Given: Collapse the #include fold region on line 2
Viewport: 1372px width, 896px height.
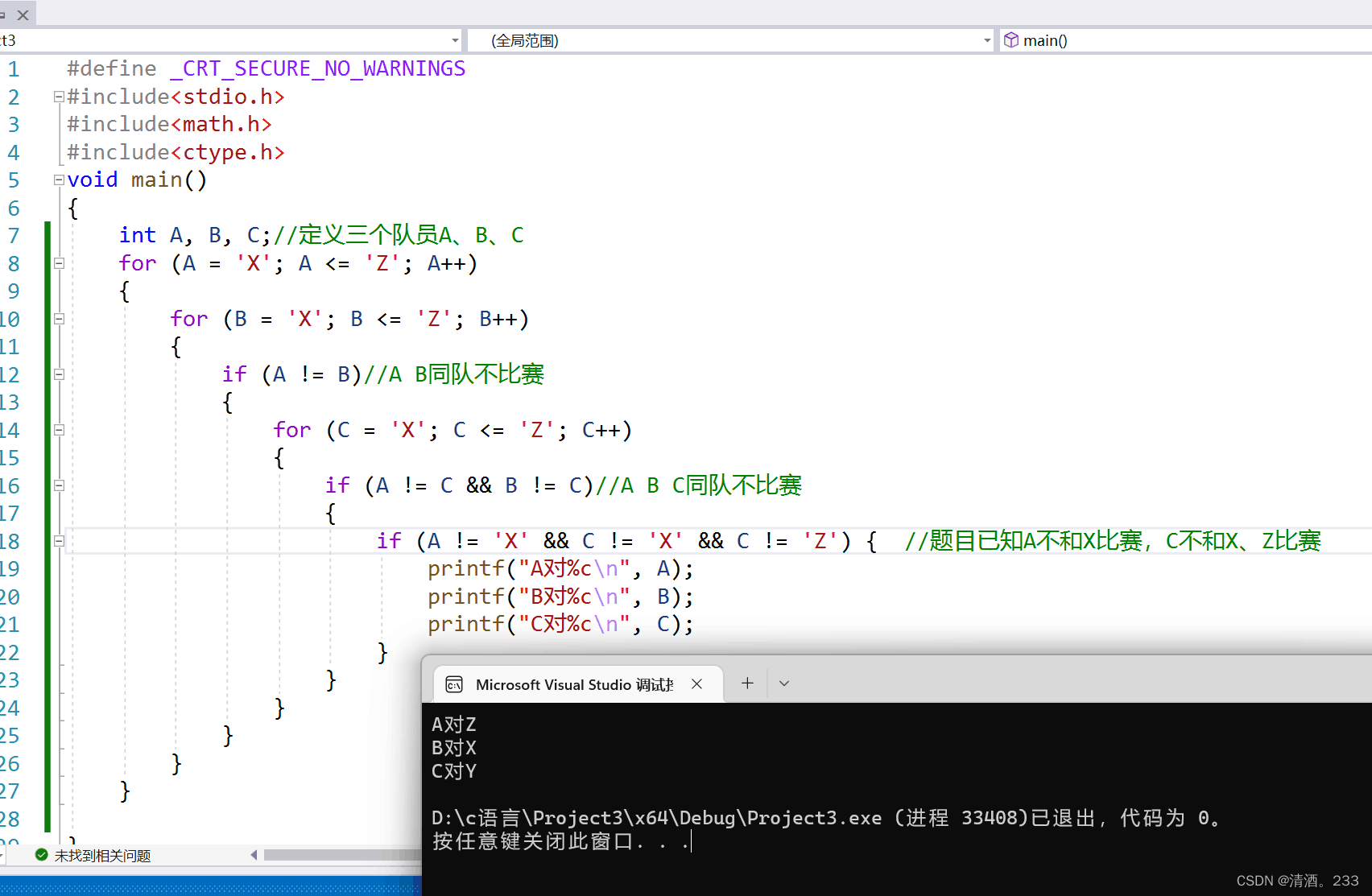Looking at the screenshot, I should 58,96.
